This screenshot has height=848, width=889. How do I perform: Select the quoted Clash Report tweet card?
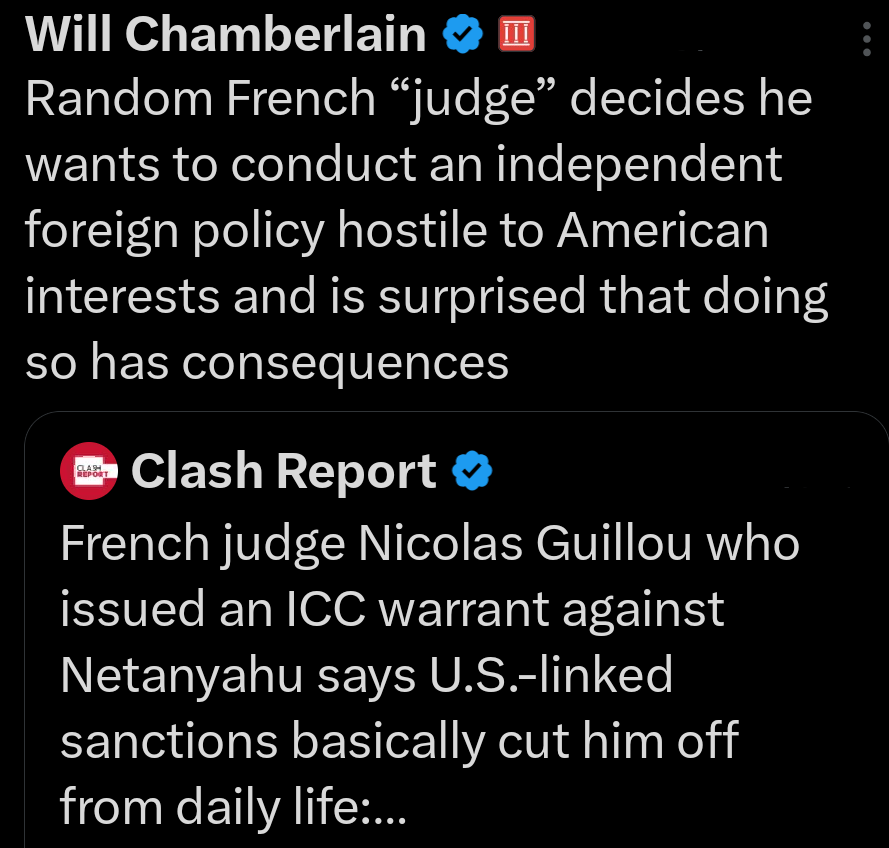455,630
